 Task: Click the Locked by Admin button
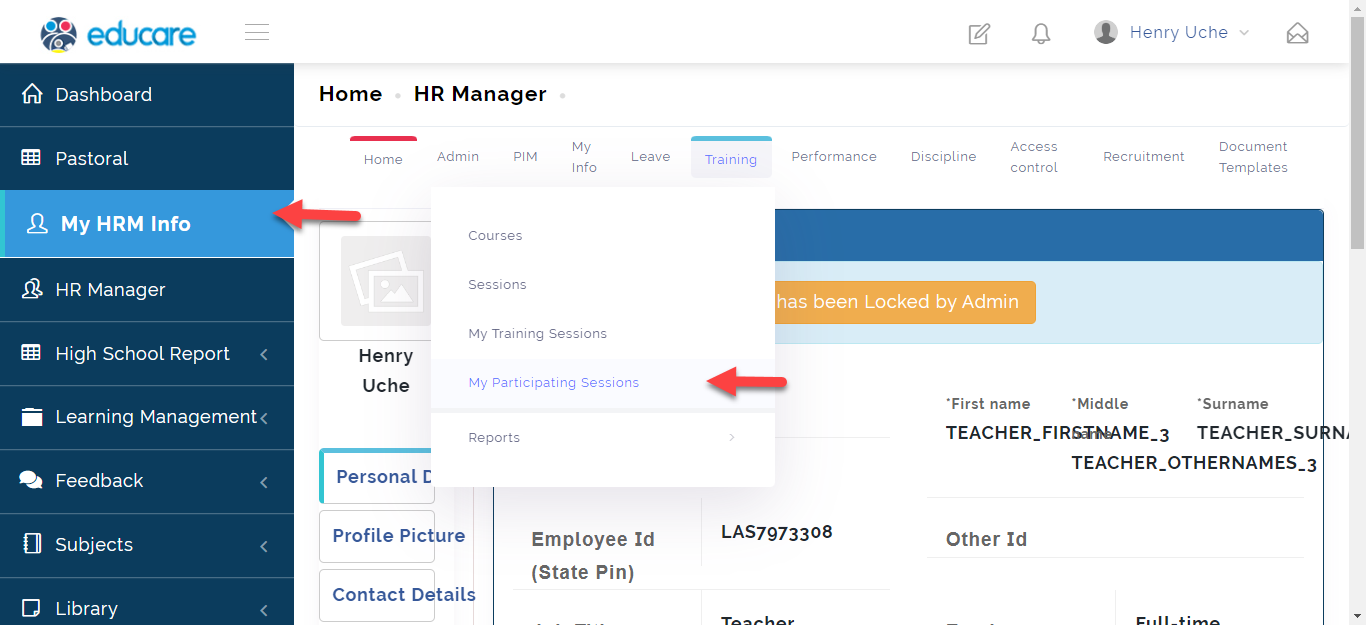coord(905,302)
